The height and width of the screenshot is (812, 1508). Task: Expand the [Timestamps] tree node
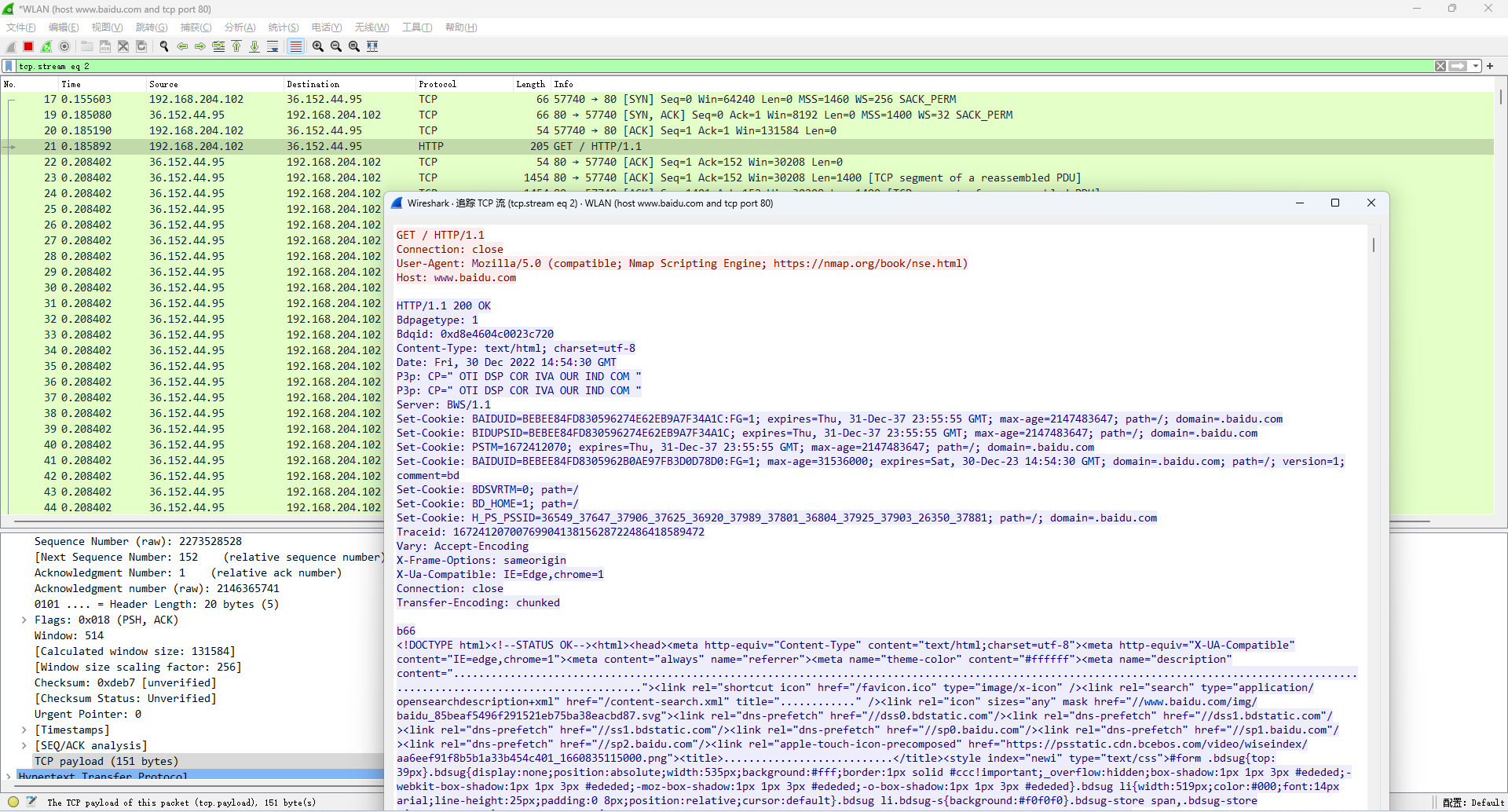(x=24, y=730)
